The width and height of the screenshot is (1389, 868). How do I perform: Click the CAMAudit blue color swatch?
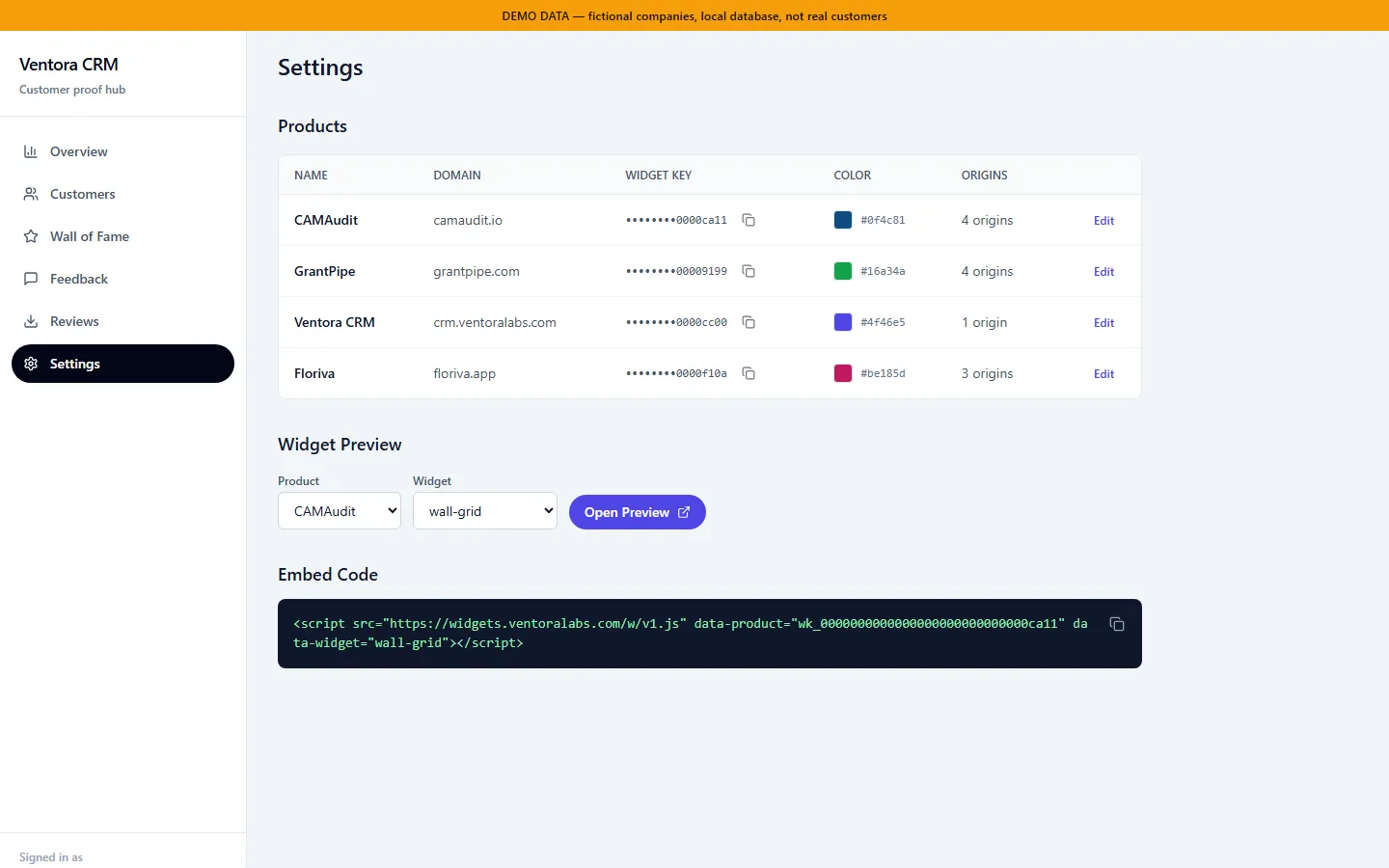click(x=843, y=220)
